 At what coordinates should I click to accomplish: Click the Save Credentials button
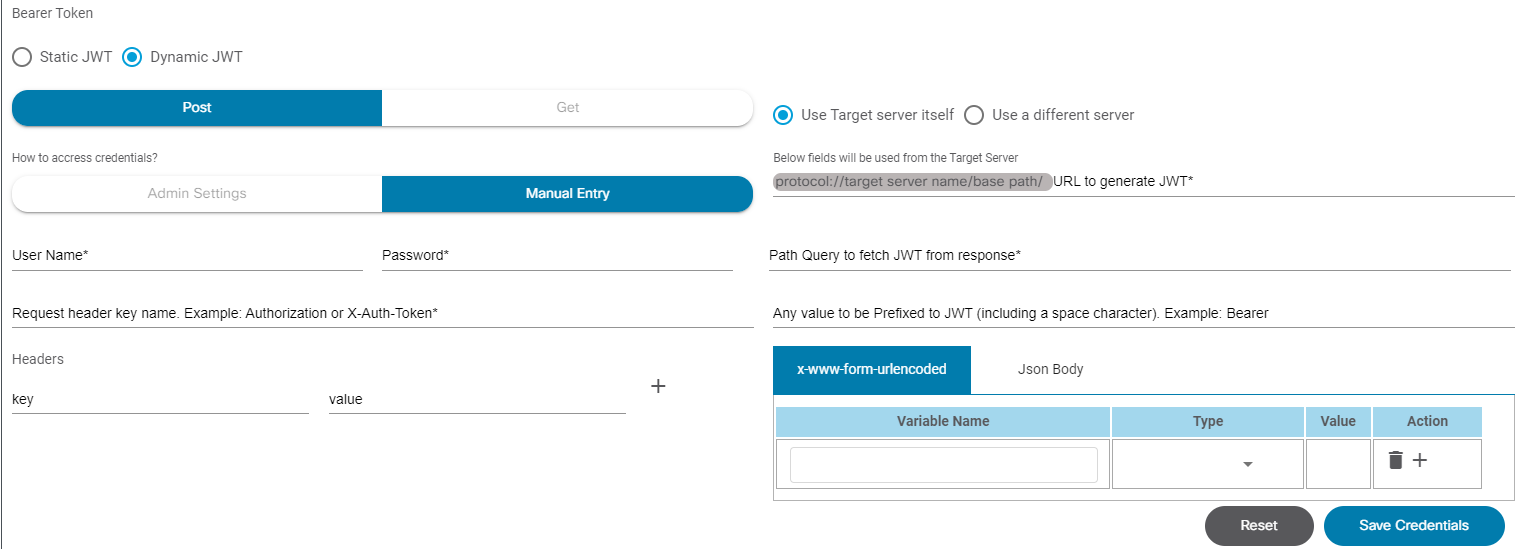[1413, 526]
